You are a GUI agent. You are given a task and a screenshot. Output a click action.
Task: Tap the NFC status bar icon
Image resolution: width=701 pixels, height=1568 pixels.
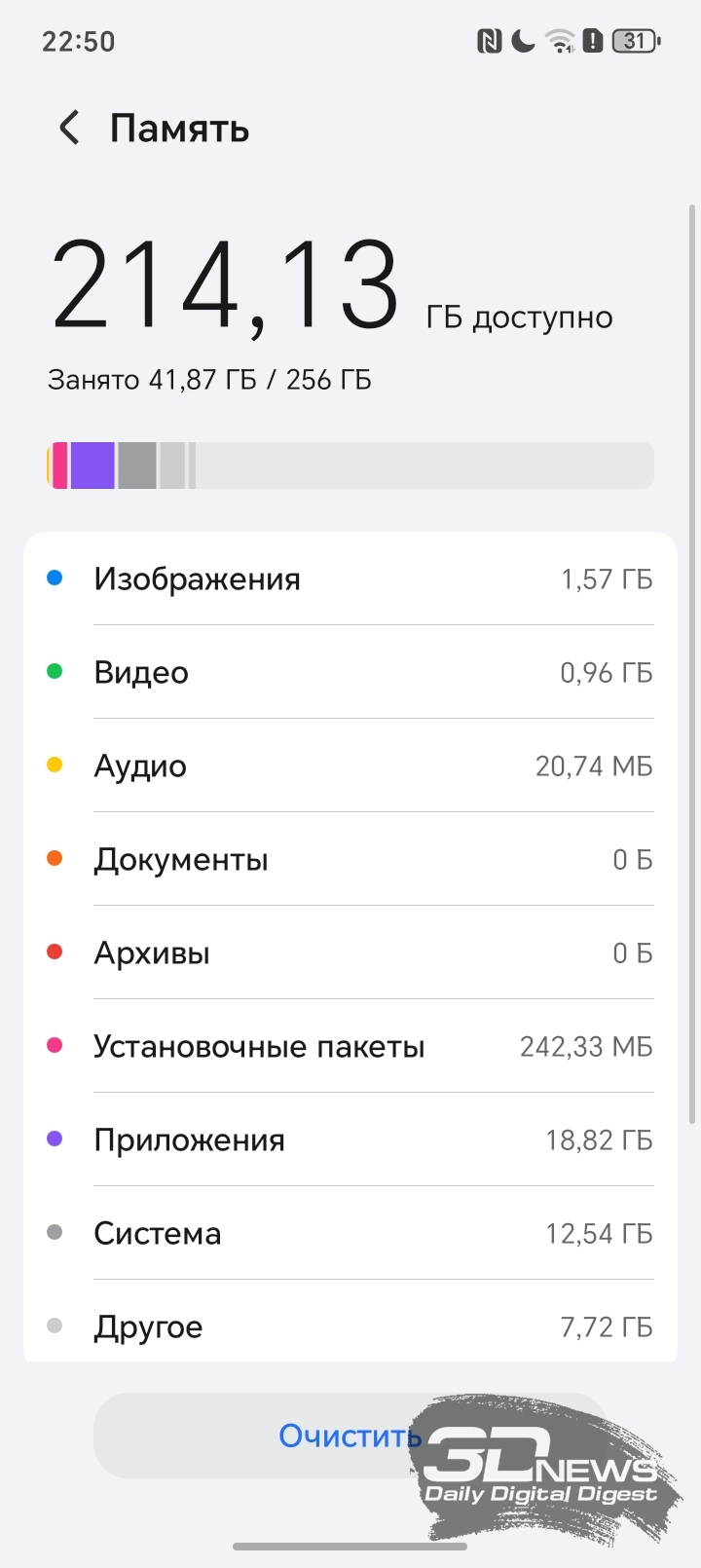click(489, 41)
